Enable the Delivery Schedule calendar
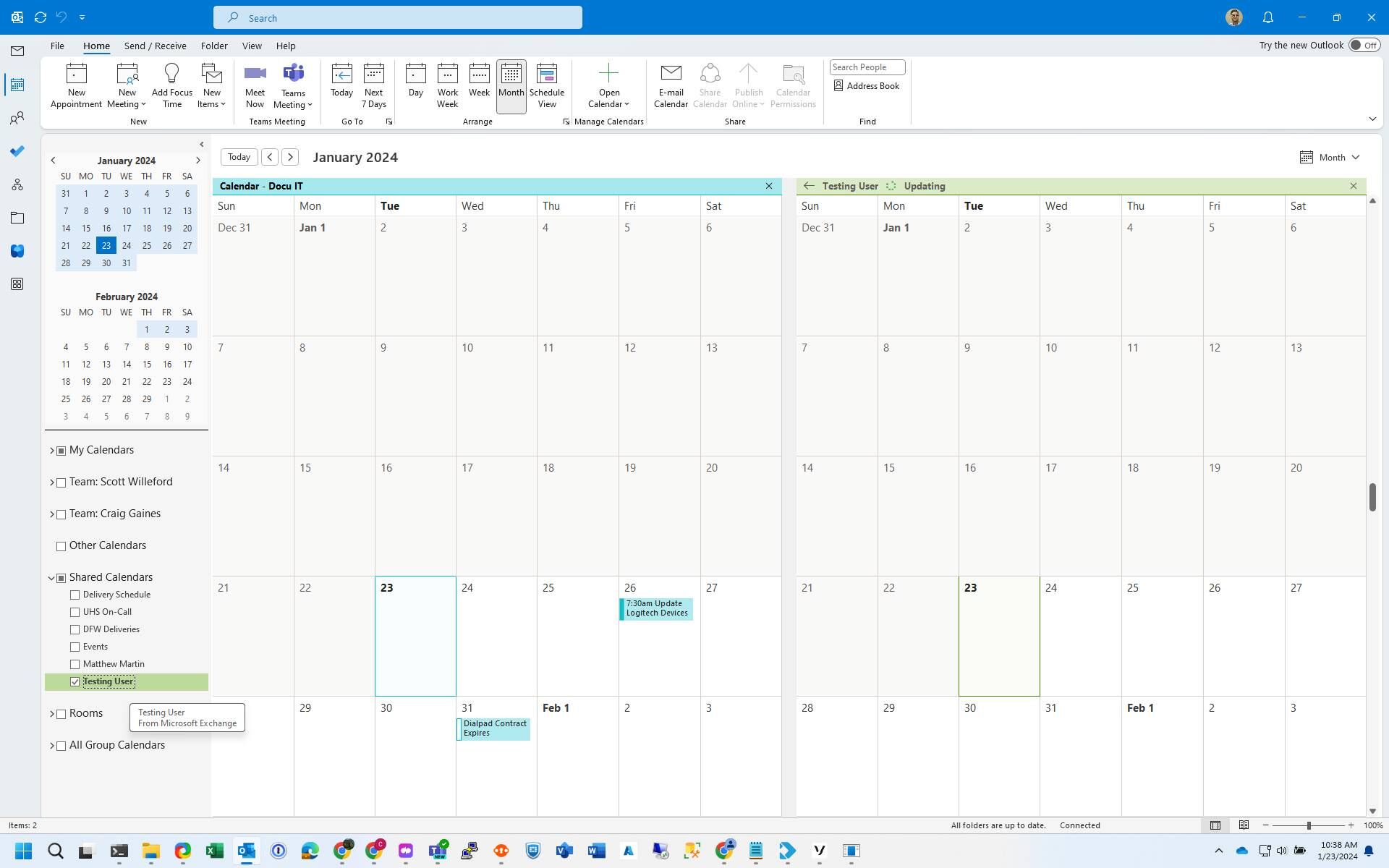The image size is (1389, 868). coord(75,595)
